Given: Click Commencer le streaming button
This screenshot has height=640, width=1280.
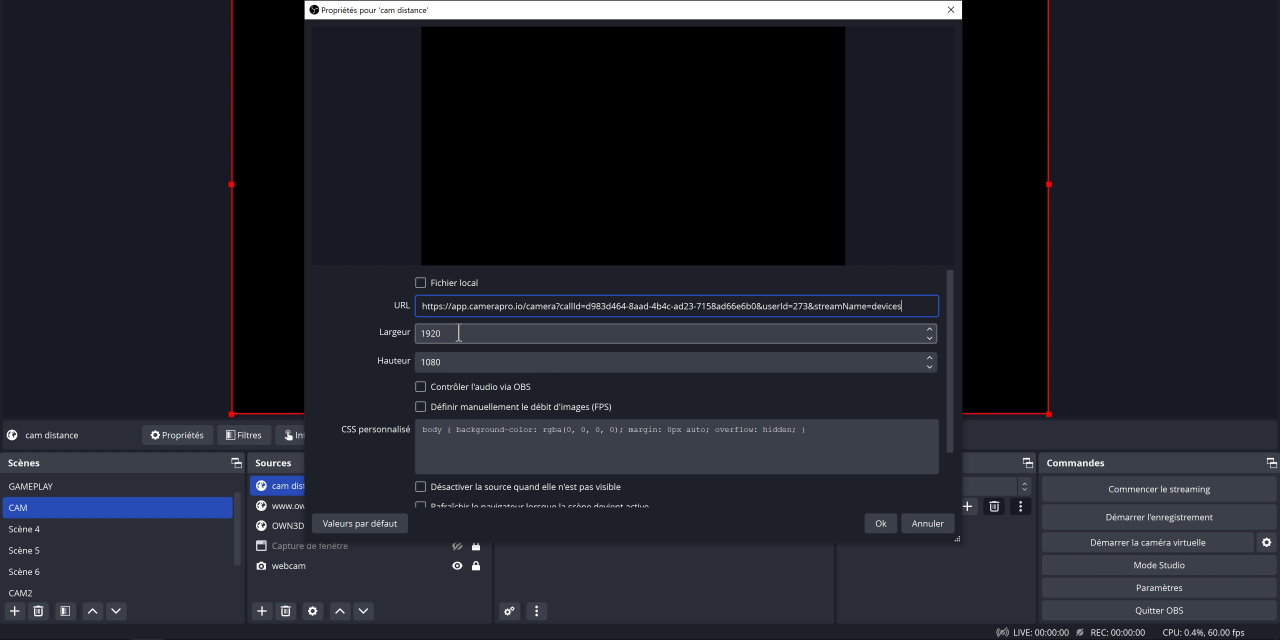Looking at the screenshot, I should coord(1158,489).
